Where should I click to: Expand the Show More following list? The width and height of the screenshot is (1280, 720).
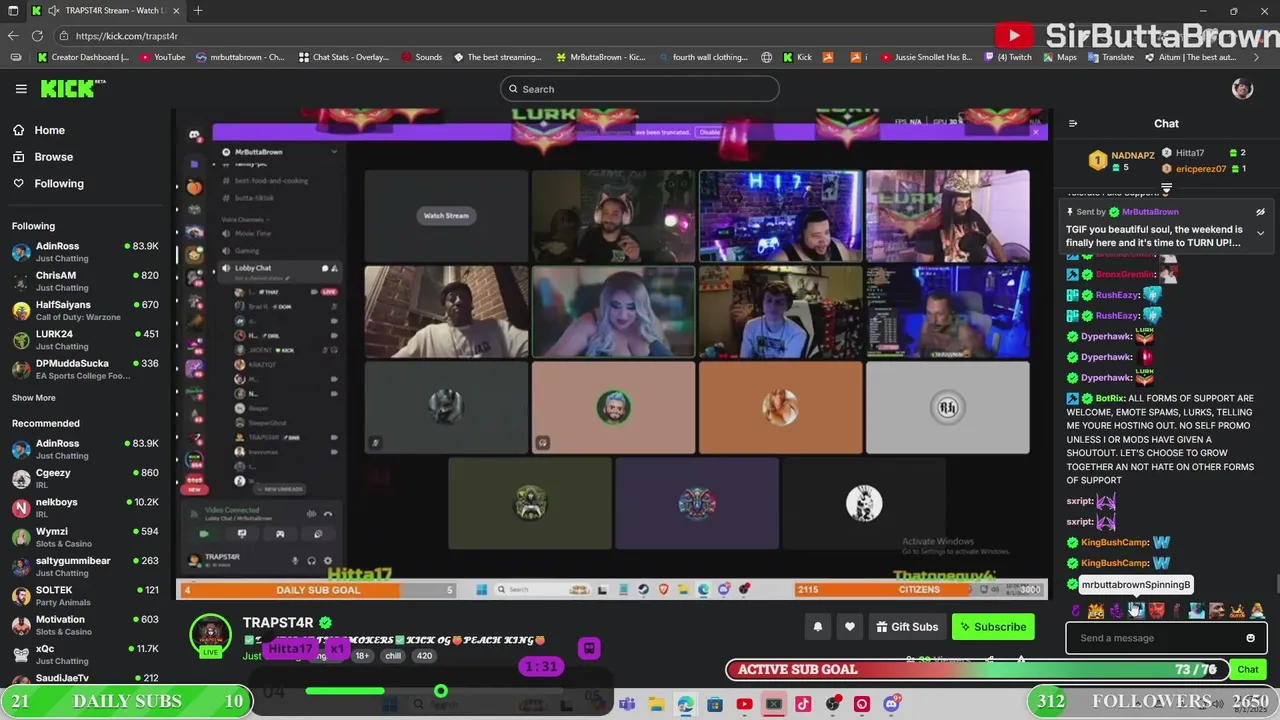34,398
